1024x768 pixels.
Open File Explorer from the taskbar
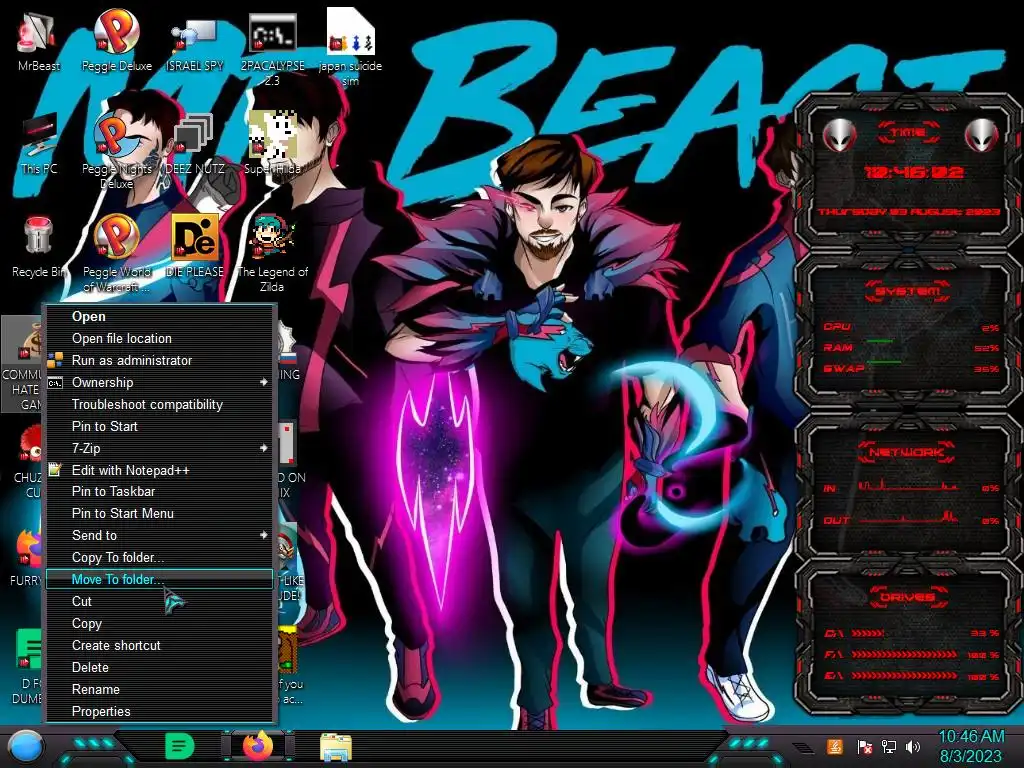pos(336,748)
